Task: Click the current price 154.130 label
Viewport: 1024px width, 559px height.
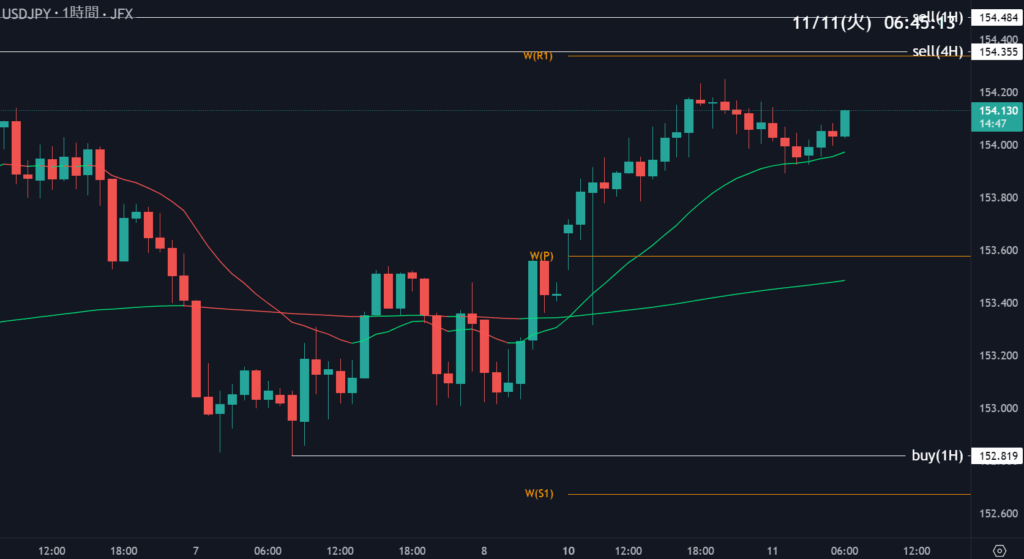Action: (998, 111)
